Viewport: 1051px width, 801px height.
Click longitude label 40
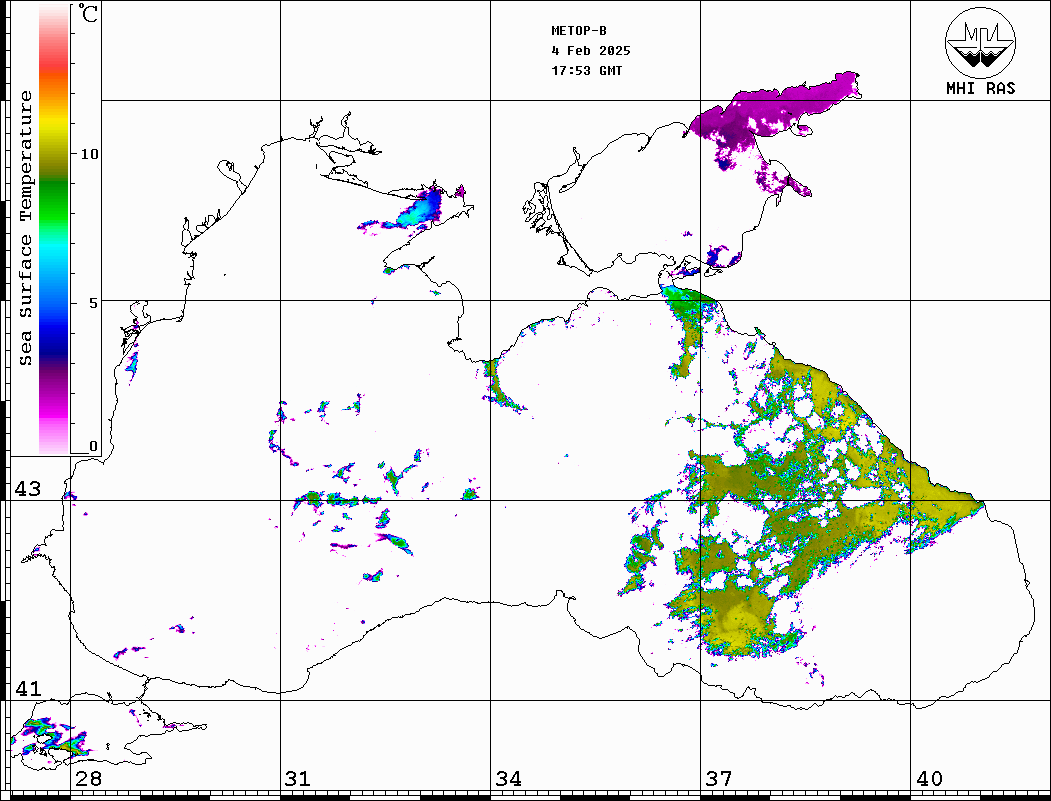[929, 779]
